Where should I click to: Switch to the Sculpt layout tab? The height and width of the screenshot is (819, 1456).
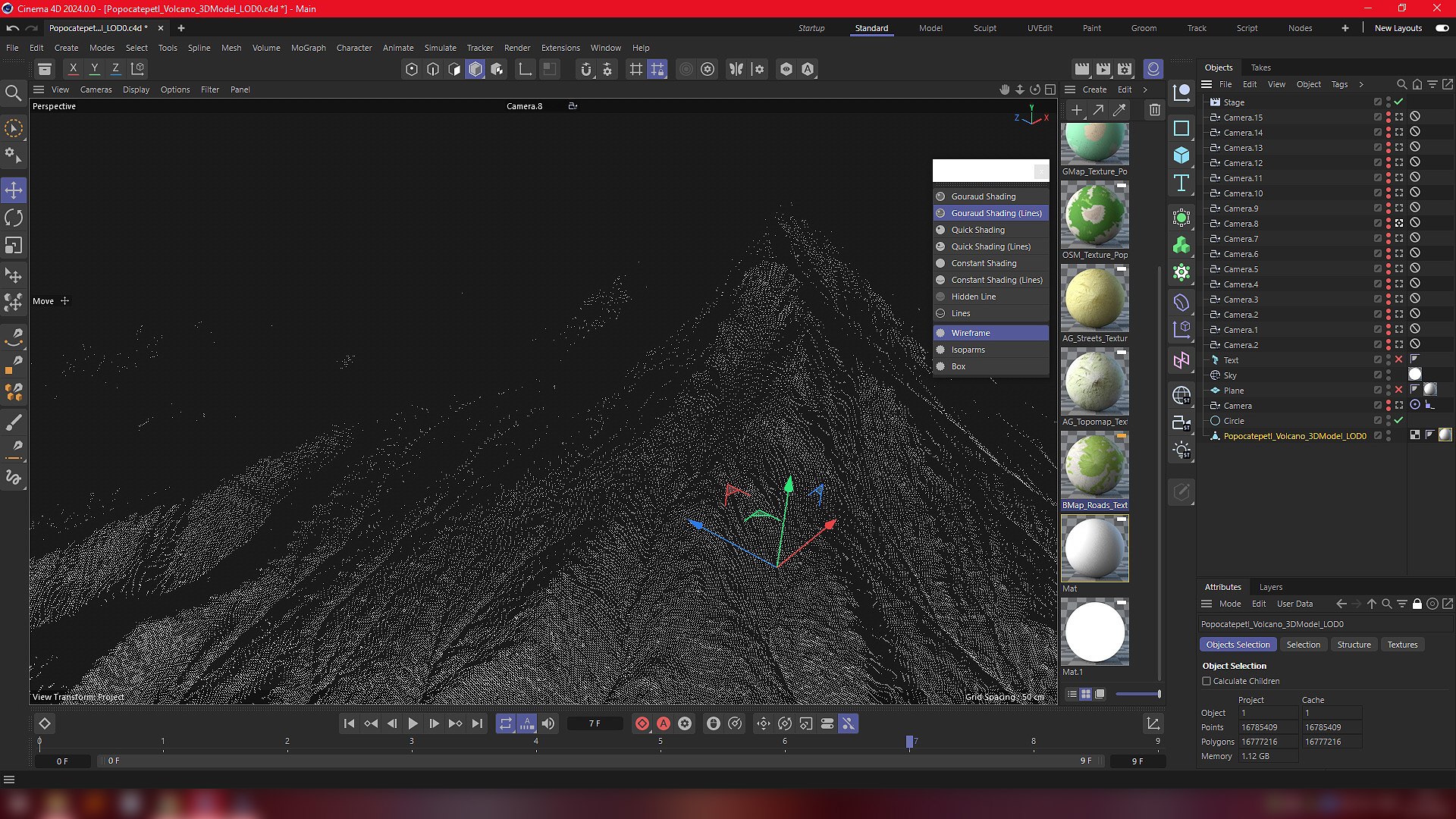[985, 28]
